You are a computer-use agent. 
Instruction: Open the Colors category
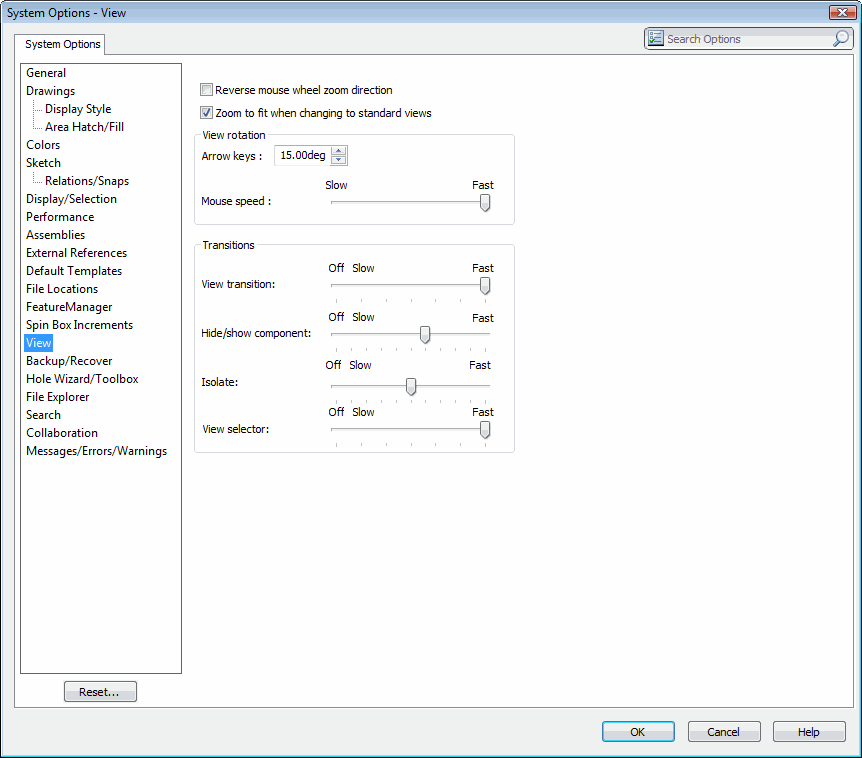(43, 145)
